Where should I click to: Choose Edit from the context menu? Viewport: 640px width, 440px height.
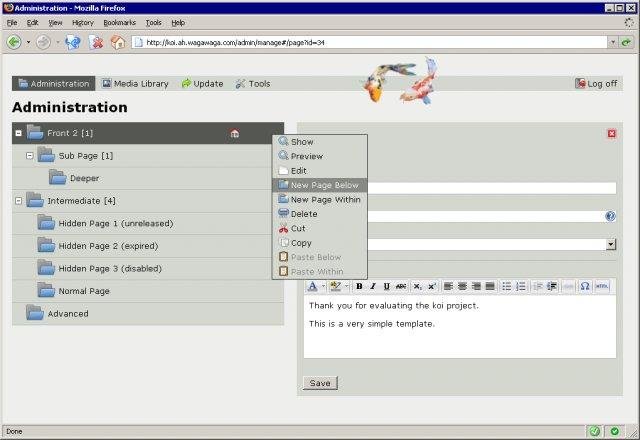click(x=320, y=171)
